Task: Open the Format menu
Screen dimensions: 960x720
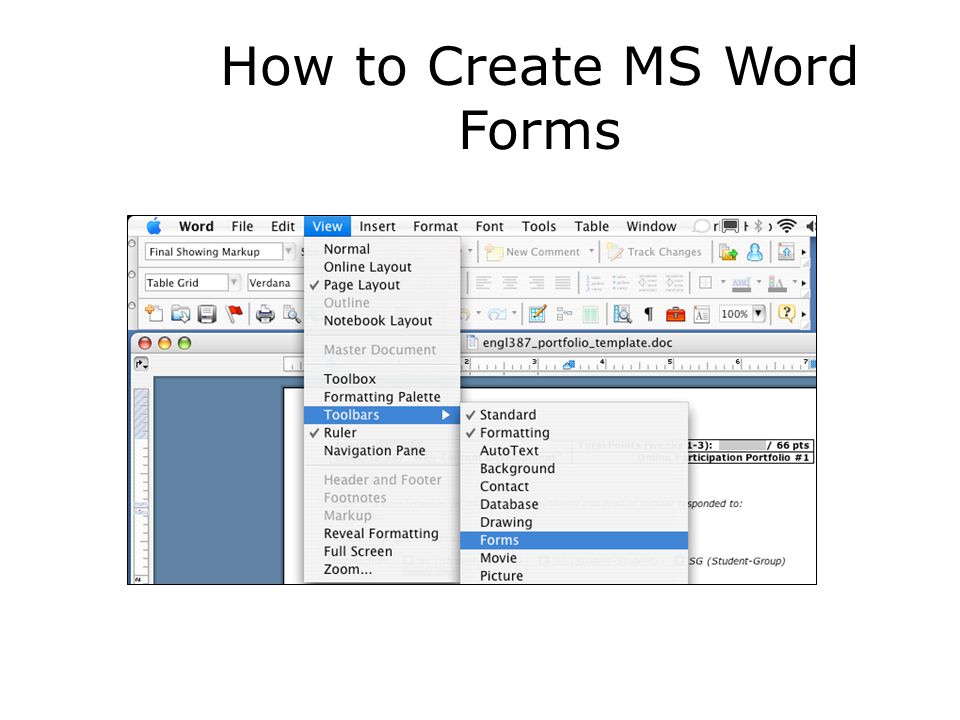Action: tap(435, 226)
